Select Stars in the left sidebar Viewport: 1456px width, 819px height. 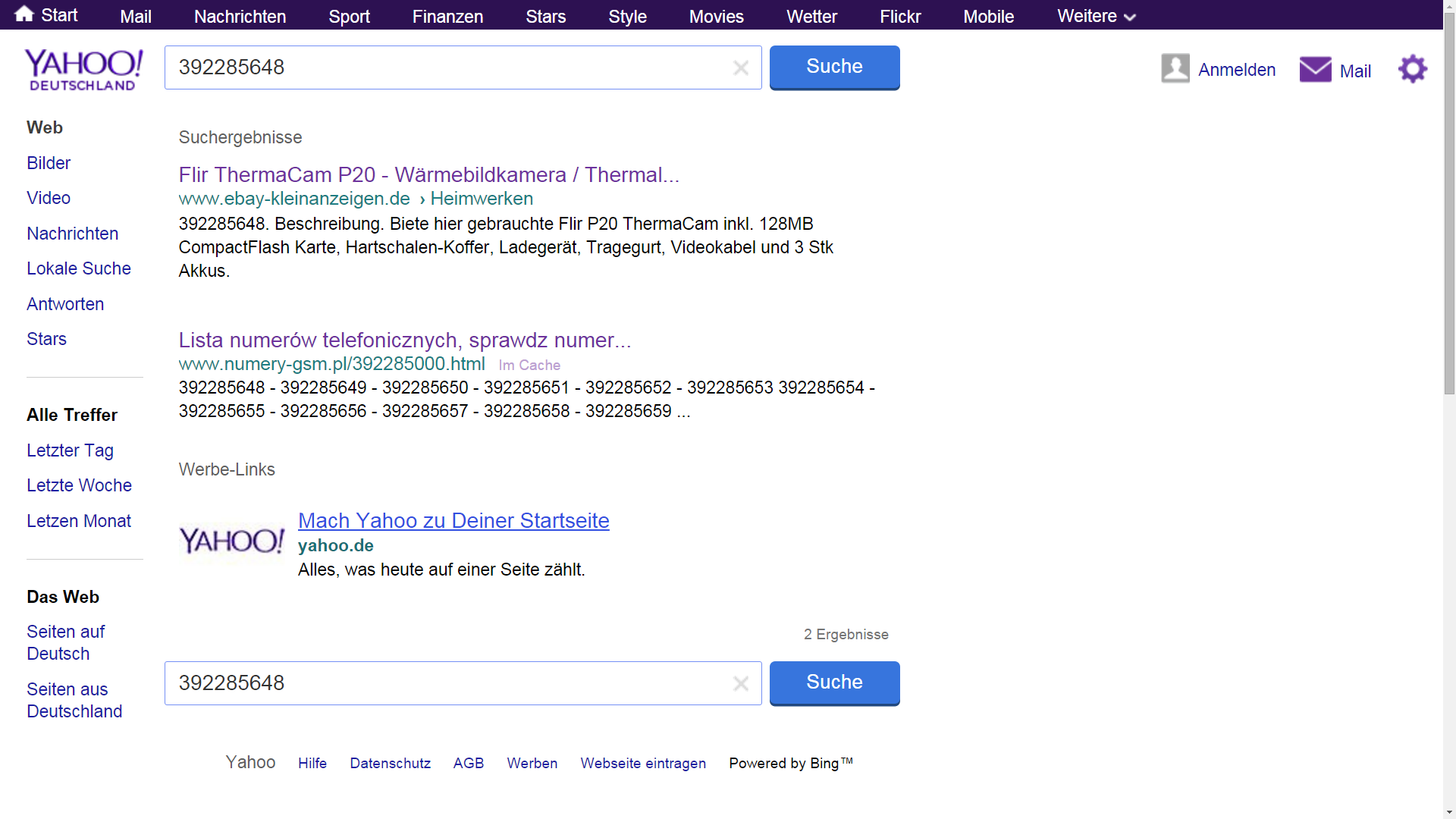point(46,339)
